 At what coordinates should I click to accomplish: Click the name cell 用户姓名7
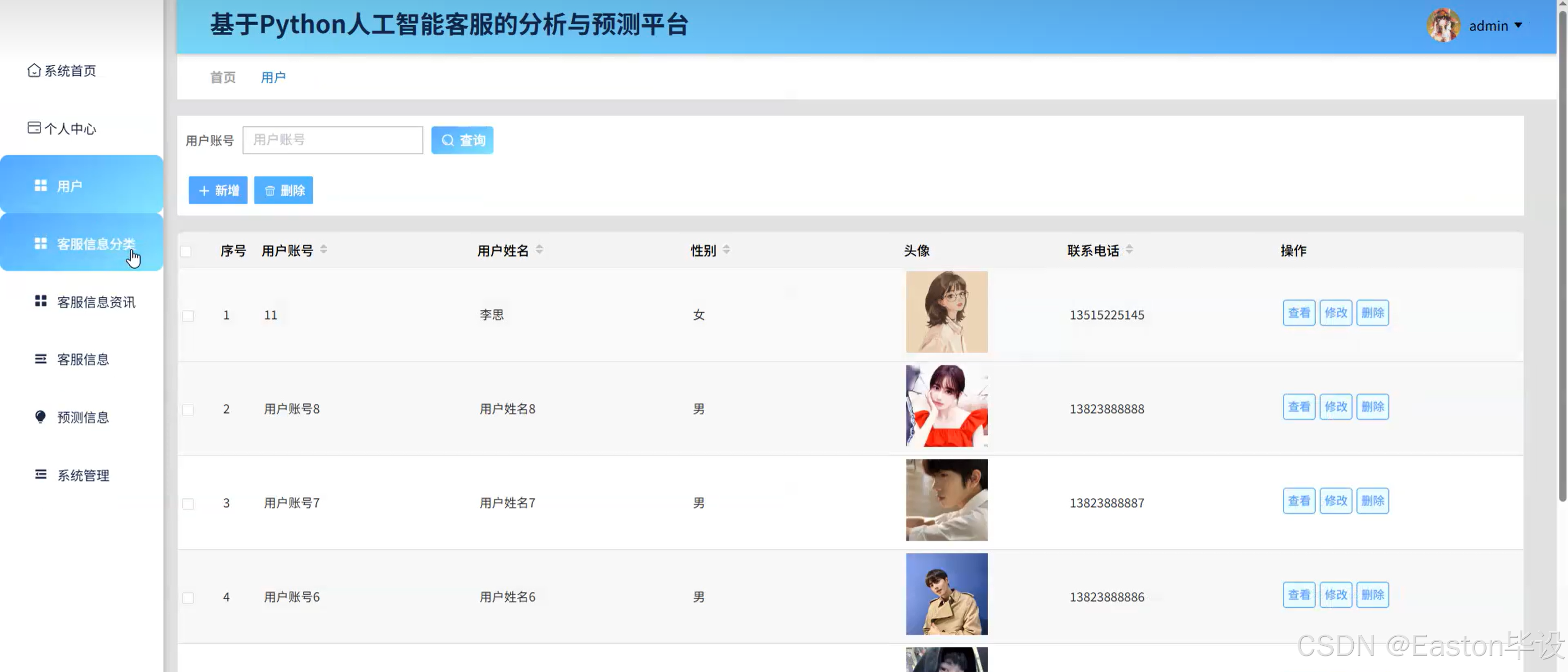(x=507, y=503)
